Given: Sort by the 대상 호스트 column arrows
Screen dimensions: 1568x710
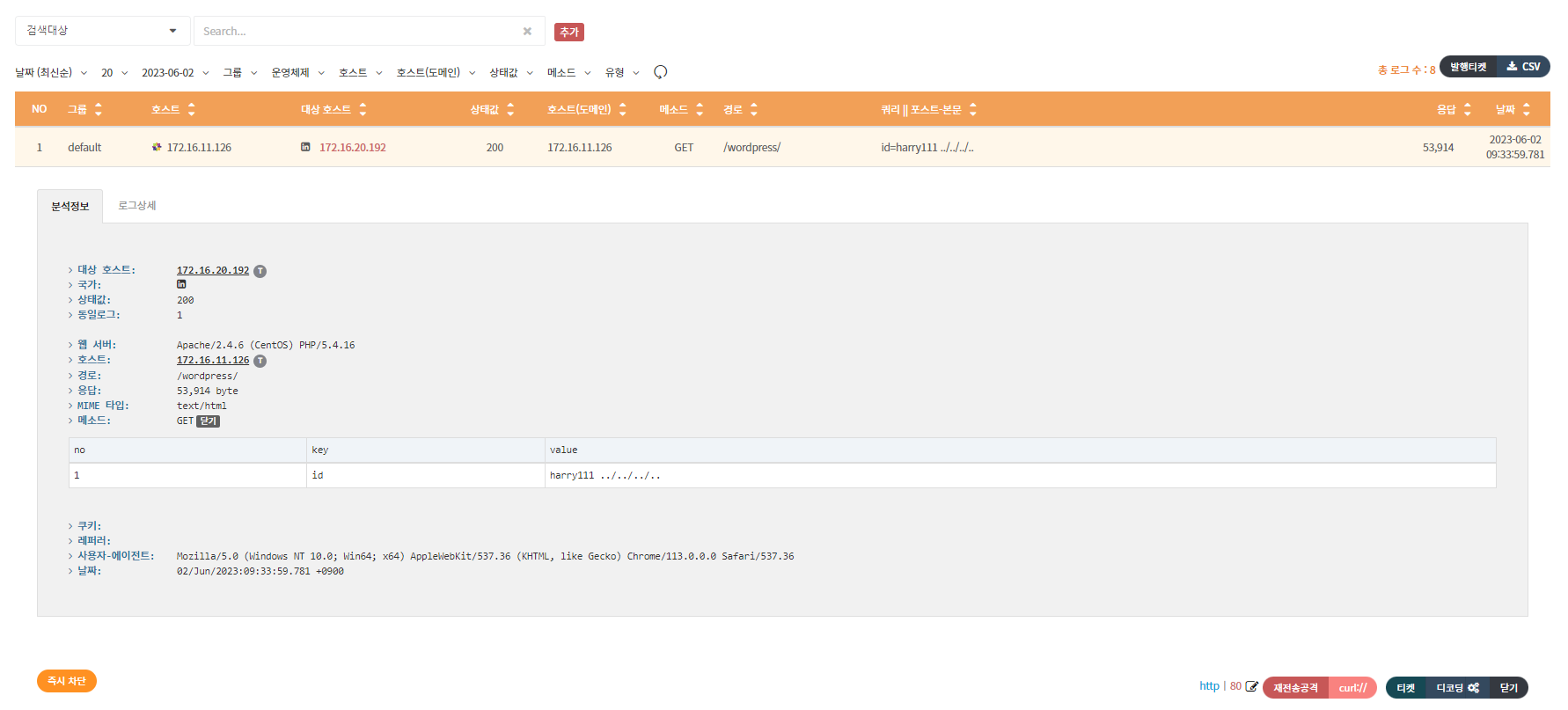Looking at the screenshot, I should click(x=363, y=109).
